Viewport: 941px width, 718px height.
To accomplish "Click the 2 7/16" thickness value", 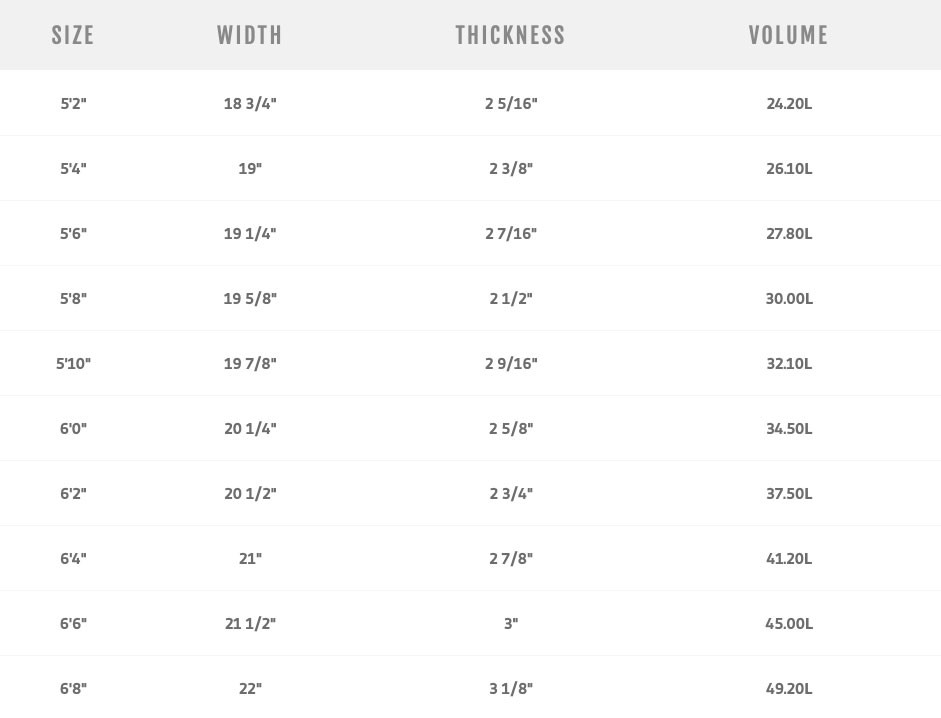I will coord(511,233).
